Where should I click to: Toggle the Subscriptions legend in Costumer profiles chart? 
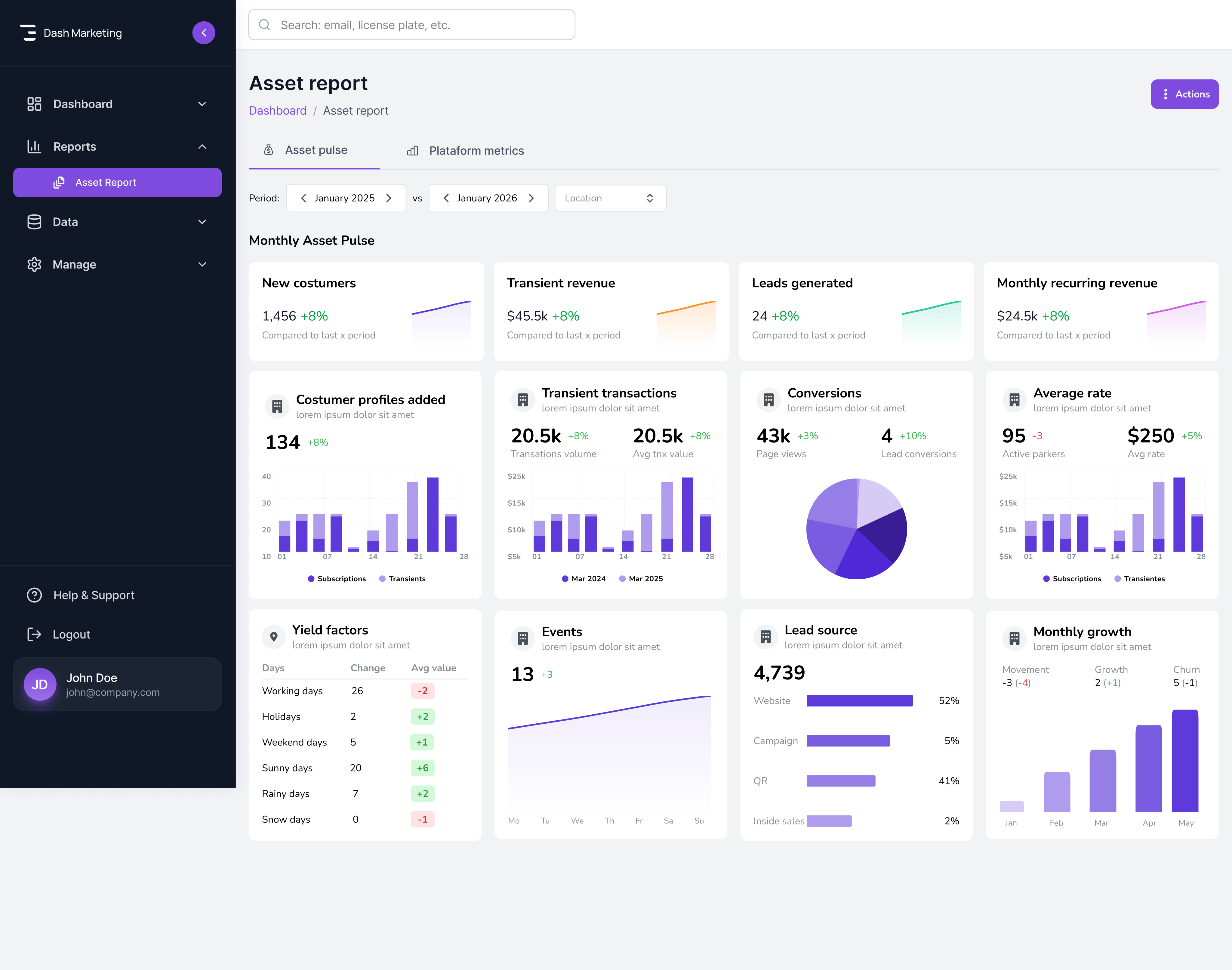pos(337,579)
